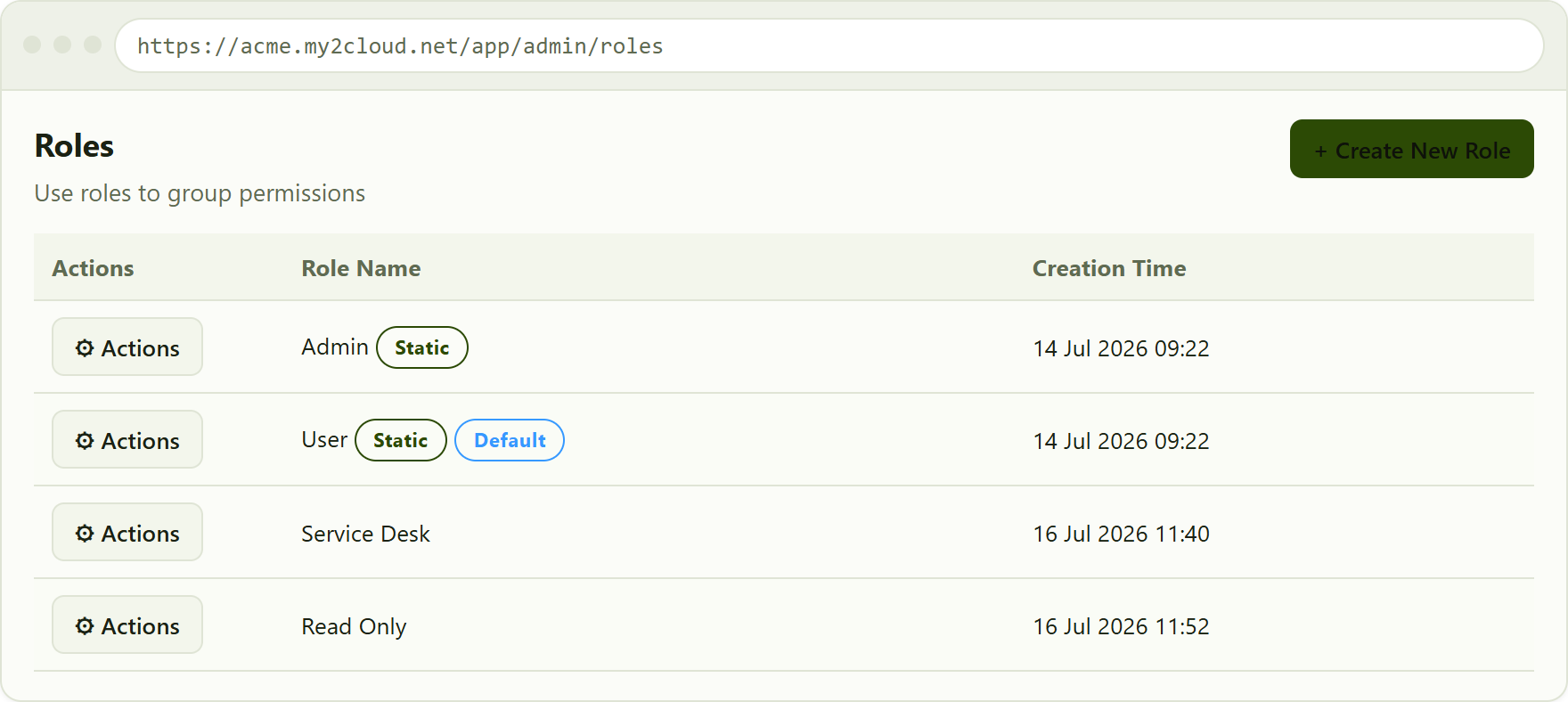Screen dimensions: 1568x702
Task: Click the Static badge next to Admin
Action: click(422, 347)
